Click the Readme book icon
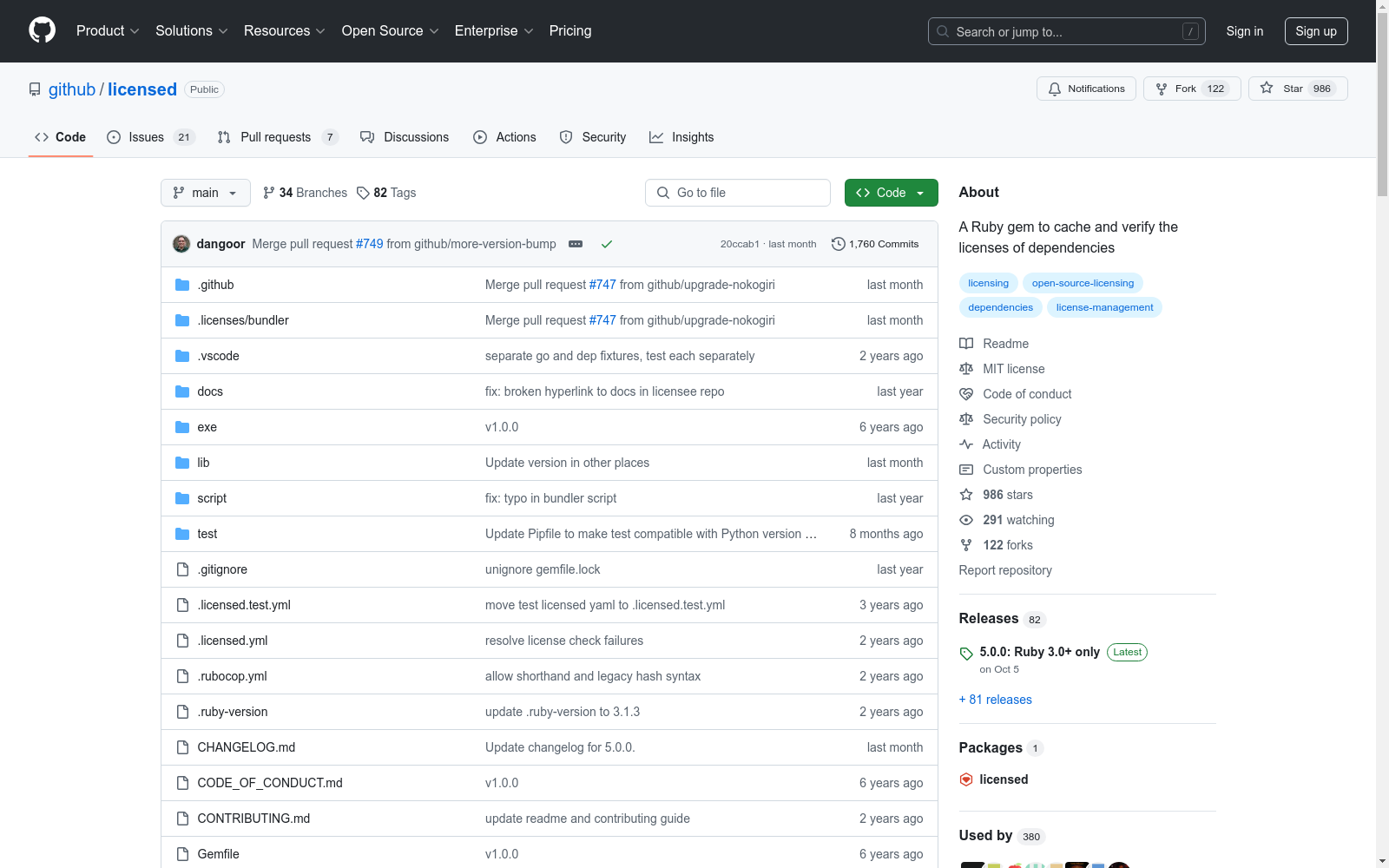This screenshot has width=1389, height=868. click(966, 344)
